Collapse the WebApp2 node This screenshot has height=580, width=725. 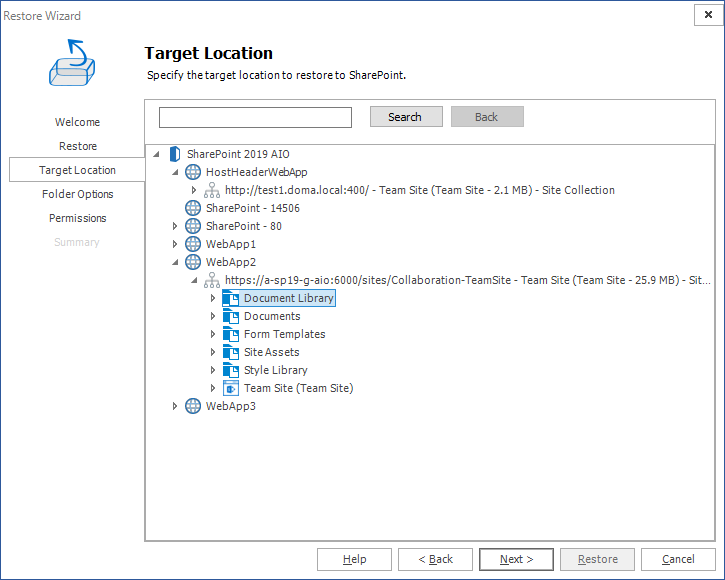pyautogui.click(x=175, y=262)
